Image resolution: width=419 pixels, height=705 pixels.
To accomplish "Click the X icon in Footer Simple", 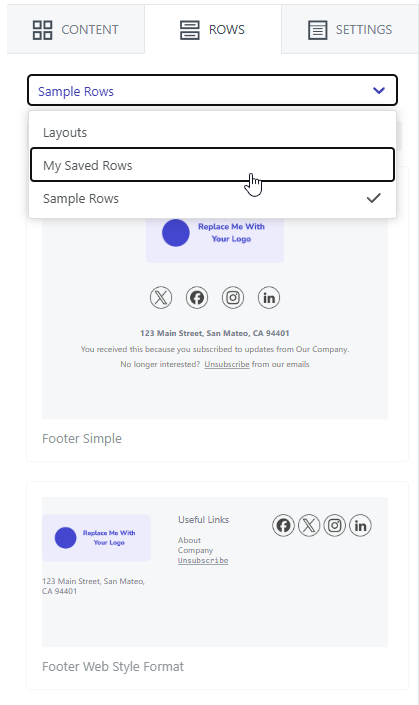I will pos(161,298).
